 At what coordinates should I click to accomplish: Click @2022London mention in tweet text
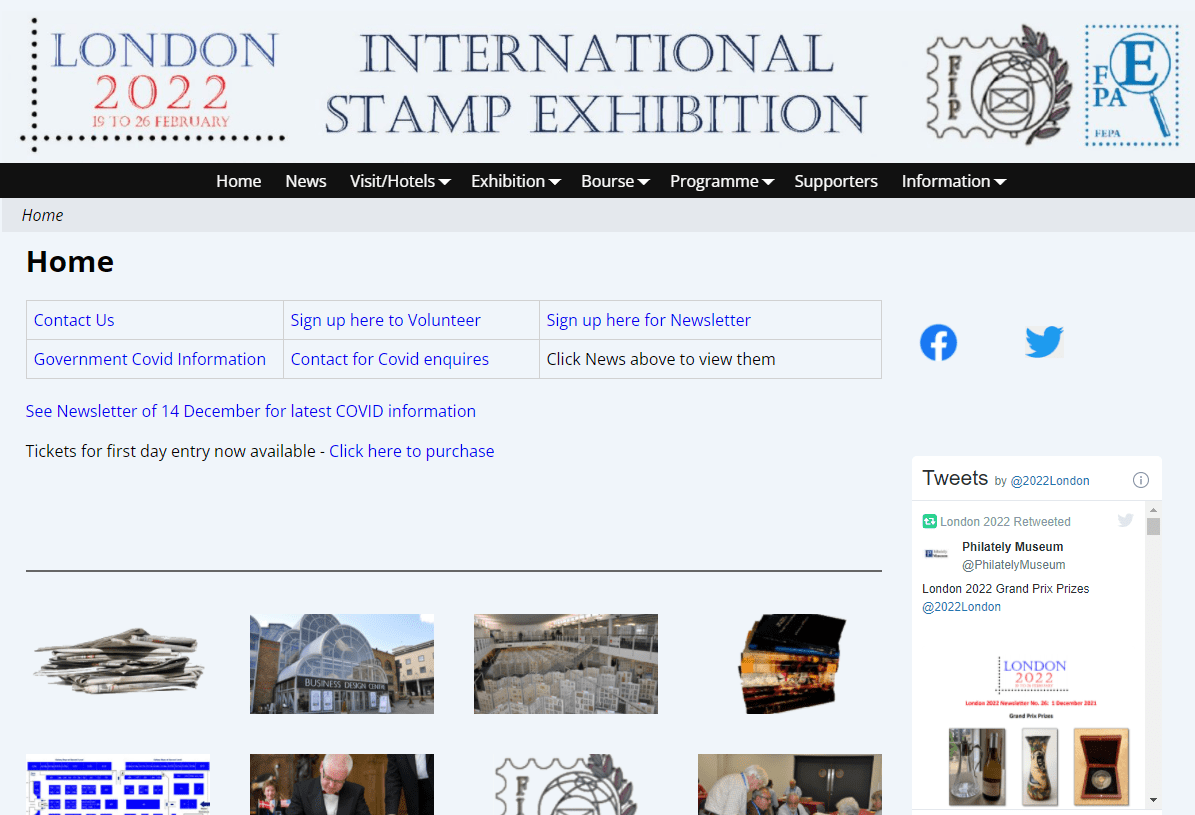coord(961,607)
